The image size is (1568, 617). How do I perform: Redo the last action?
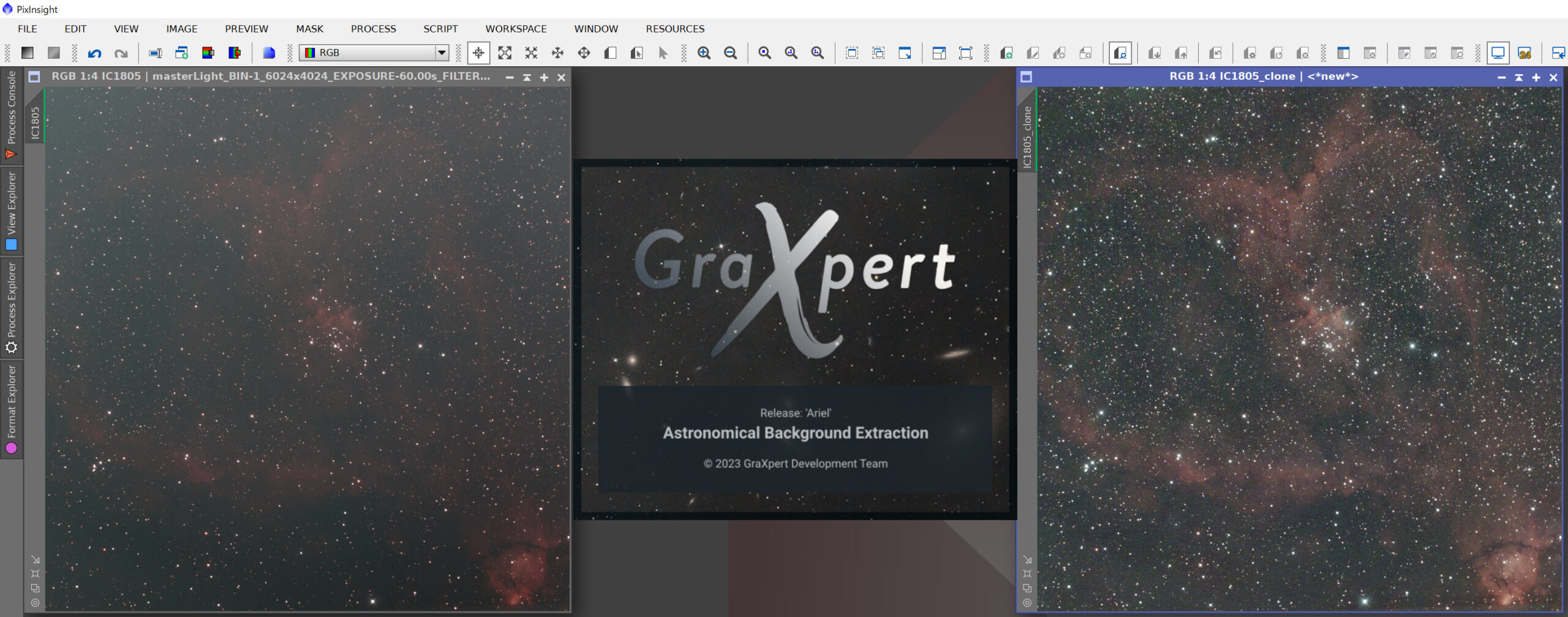coord(121,53)
